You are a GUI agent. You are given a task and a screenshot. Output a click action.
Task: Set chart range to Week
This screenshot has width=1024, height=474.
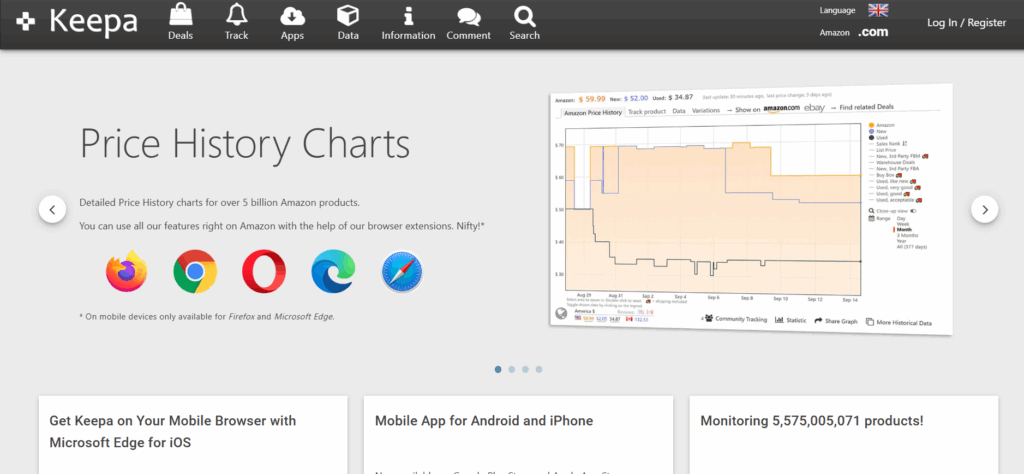pos(903,224)
